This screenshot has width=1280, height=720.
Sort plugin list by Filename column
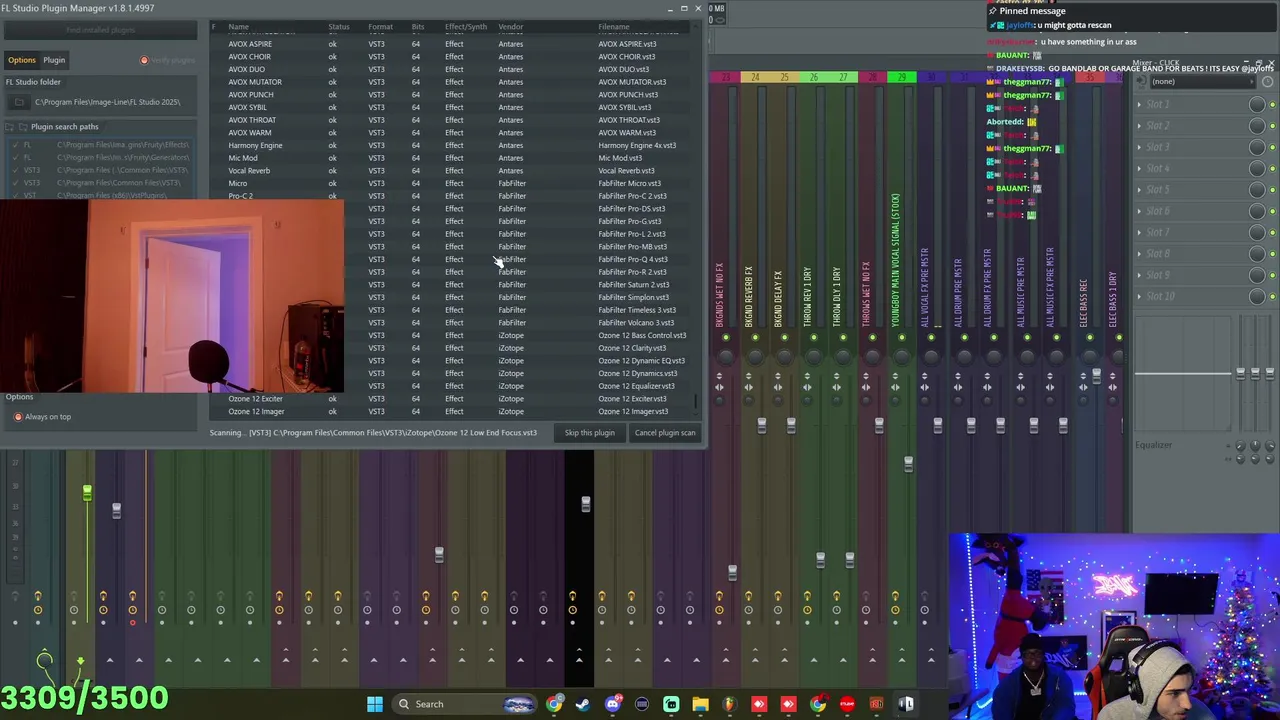tap(614, 27)
